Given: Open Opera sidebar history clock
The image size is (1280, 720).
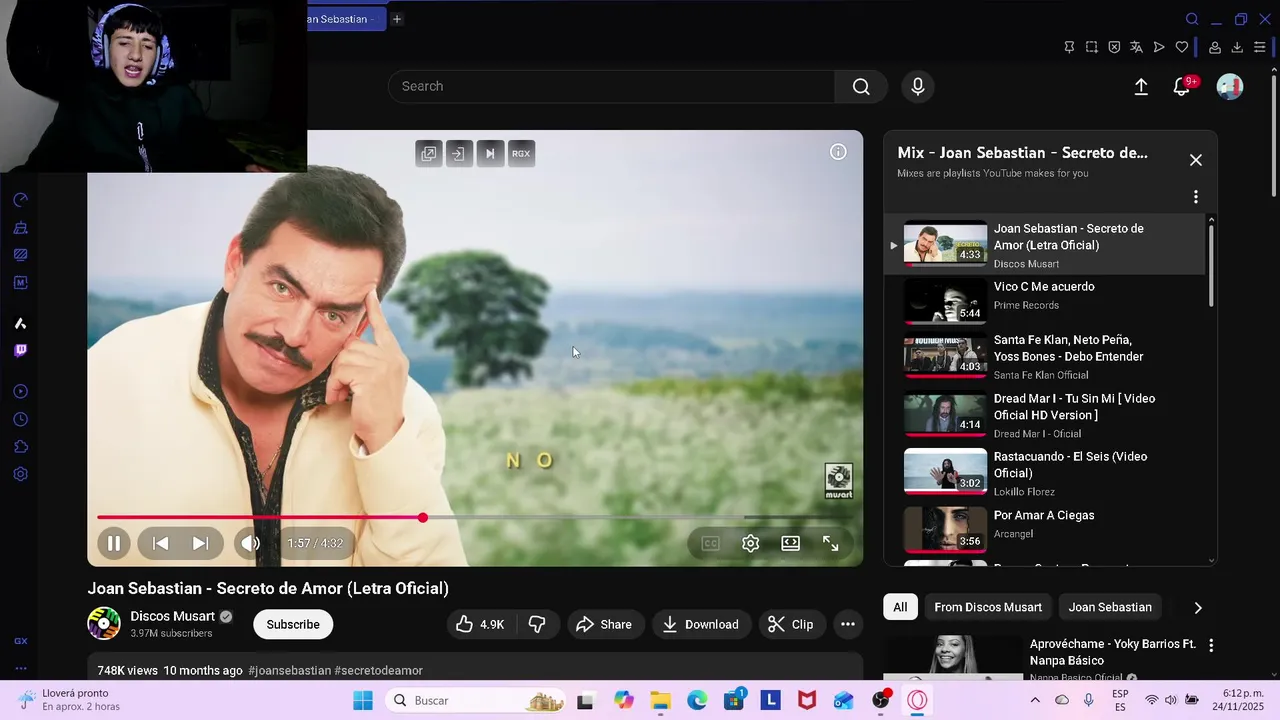Looking at the screenshot, I should [x=20, y=419].
